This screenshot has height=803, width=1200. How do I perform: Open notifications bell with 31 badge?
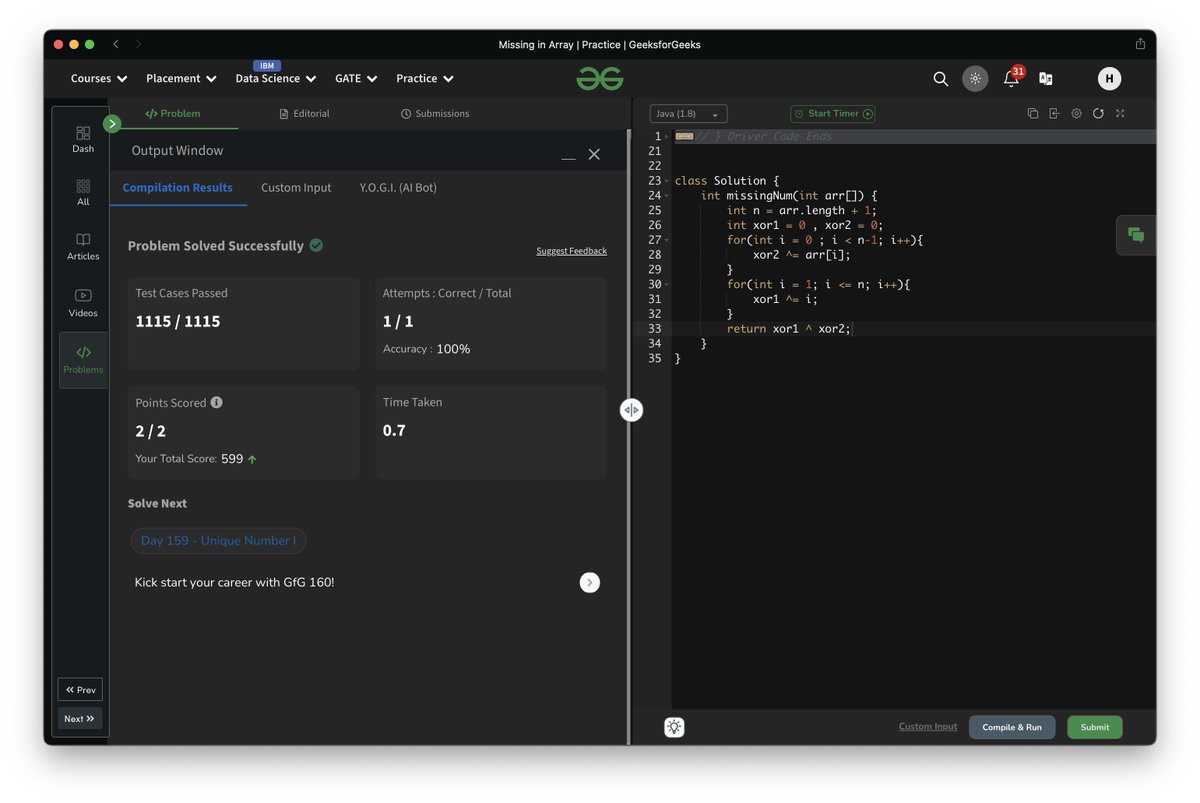(x=1012, y=78)
